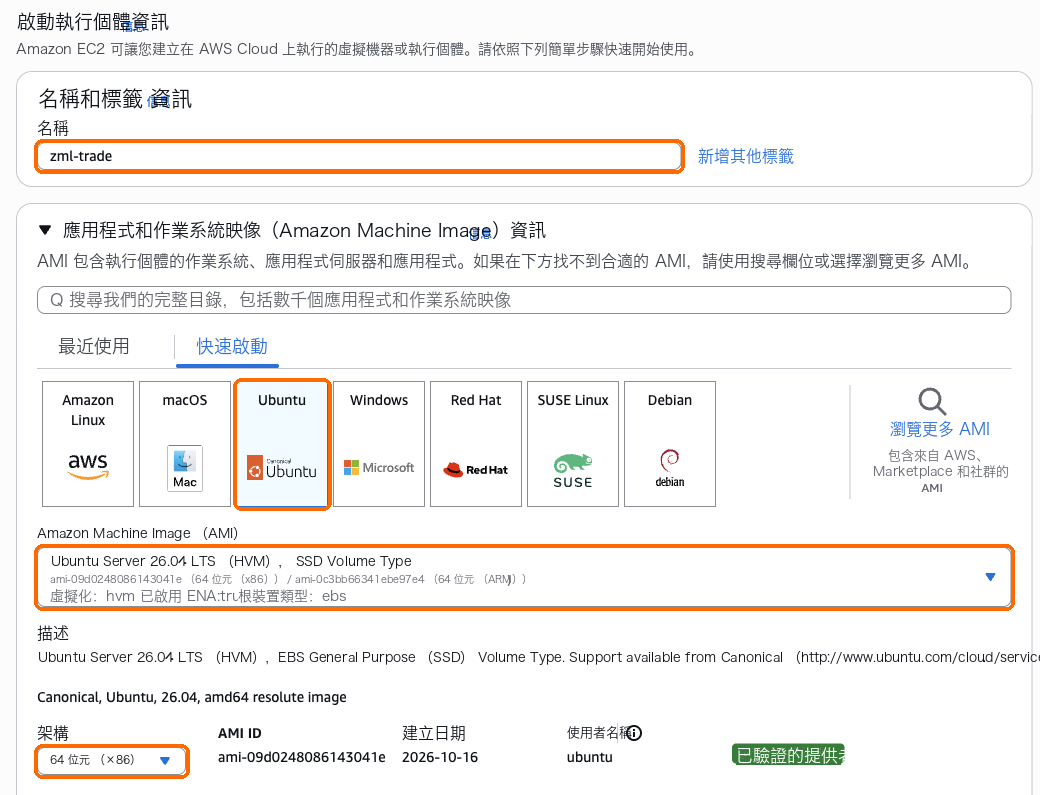This screenshot has width=1040, height=795.
Task: Click the AMI ID value ami-09d0248086143041e
Action: (x=301, y=757)
